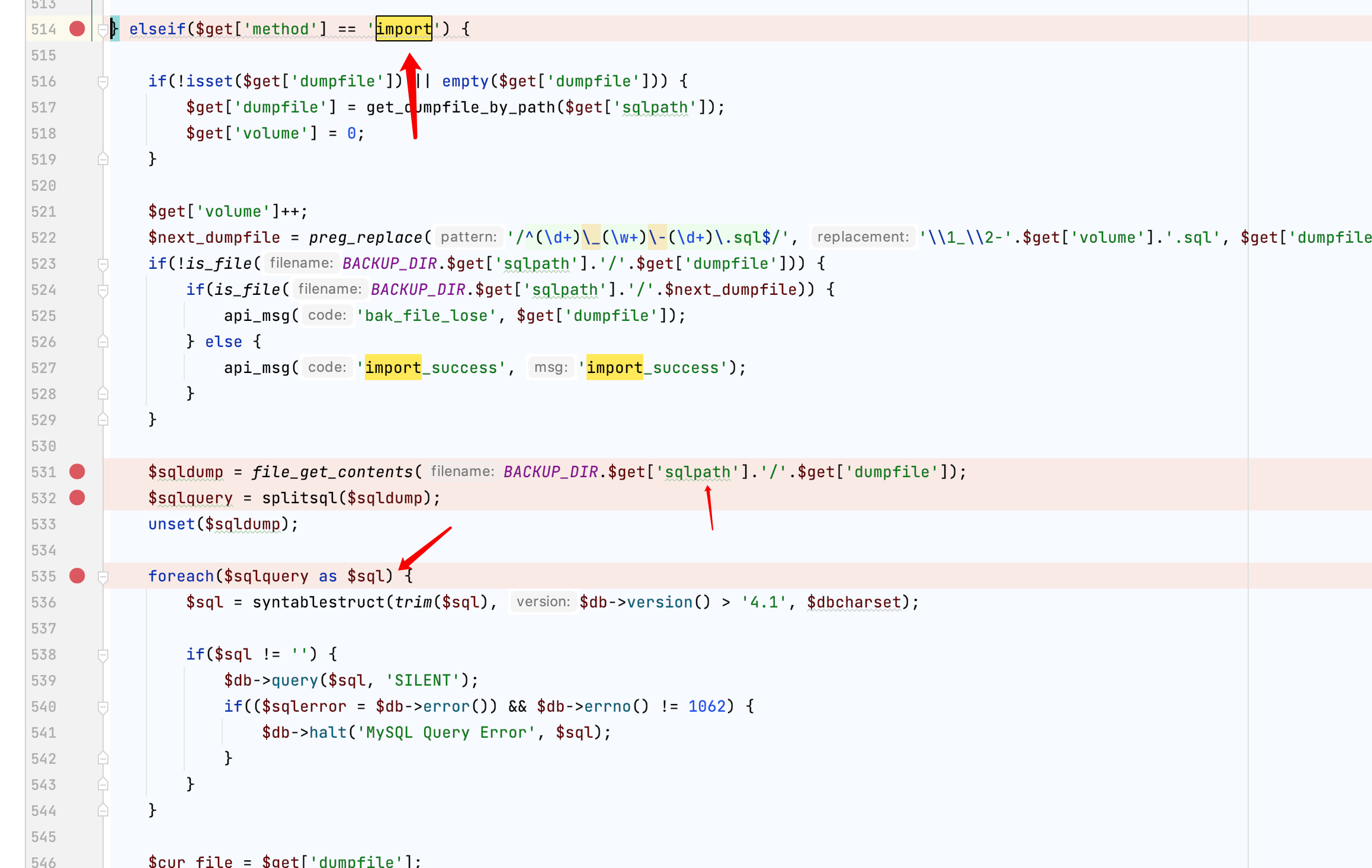Image resolution: width=1372 pixels, height=868 pixels.
Task: Click the 'version:' parameter hint
Action: click(543, 602)
